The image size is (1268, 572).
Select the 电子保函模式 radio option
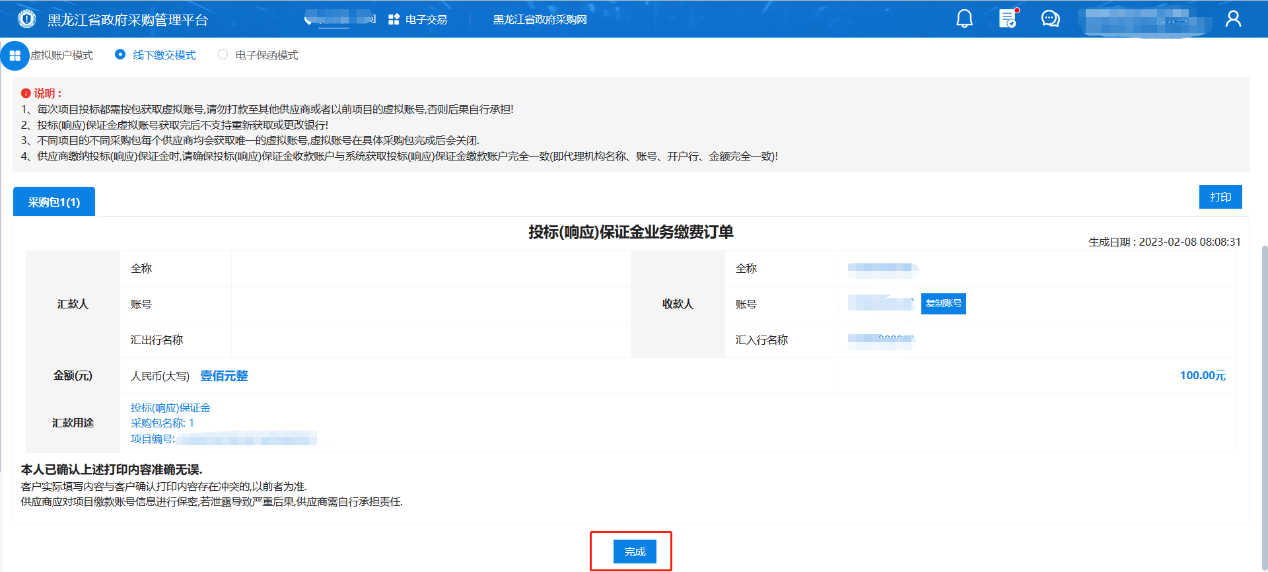223,55
